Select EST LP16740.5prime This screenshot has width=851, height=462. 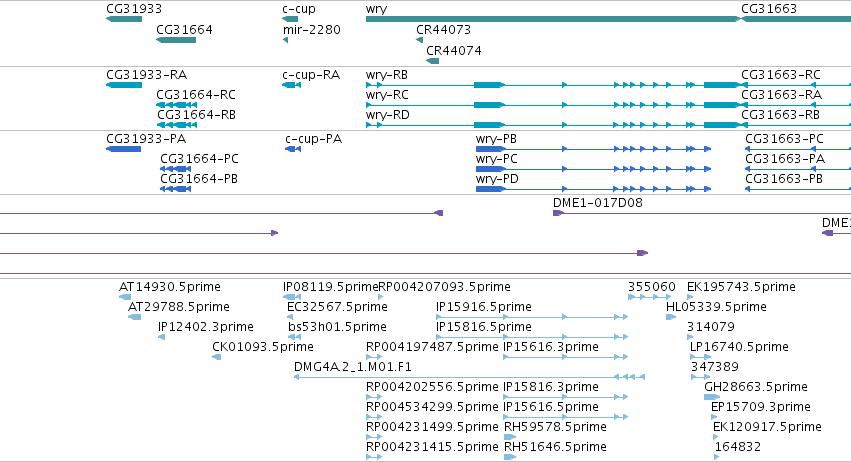coord(739,347)
